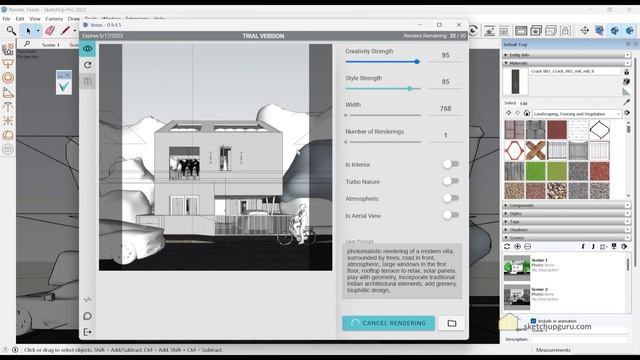This screenshot has height=360, width=640.
Task: Click the first blue cube extension icon
Action: click(600, 31)
